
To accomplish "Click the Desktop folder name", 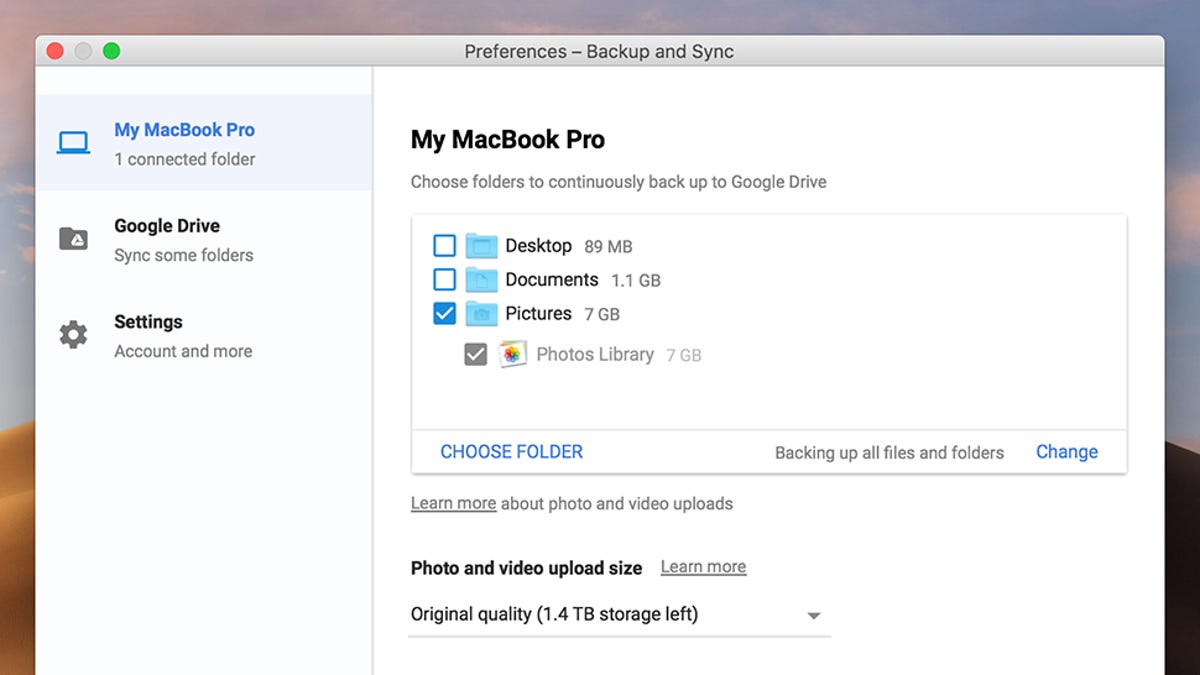I will [538, 245].
